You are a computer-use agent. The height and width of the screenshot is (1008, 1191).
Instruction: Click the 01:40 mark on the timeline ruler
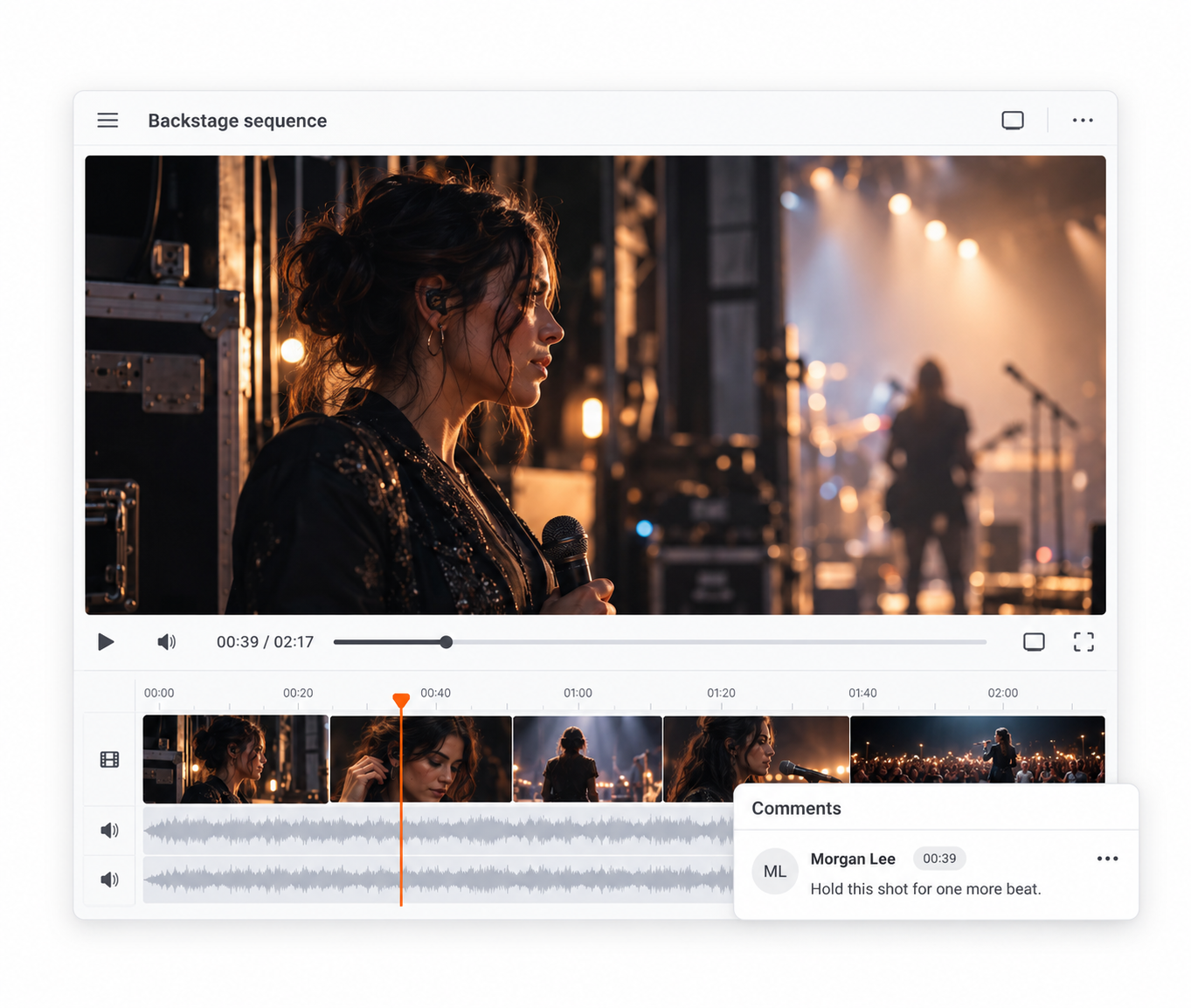coord(862,693)
